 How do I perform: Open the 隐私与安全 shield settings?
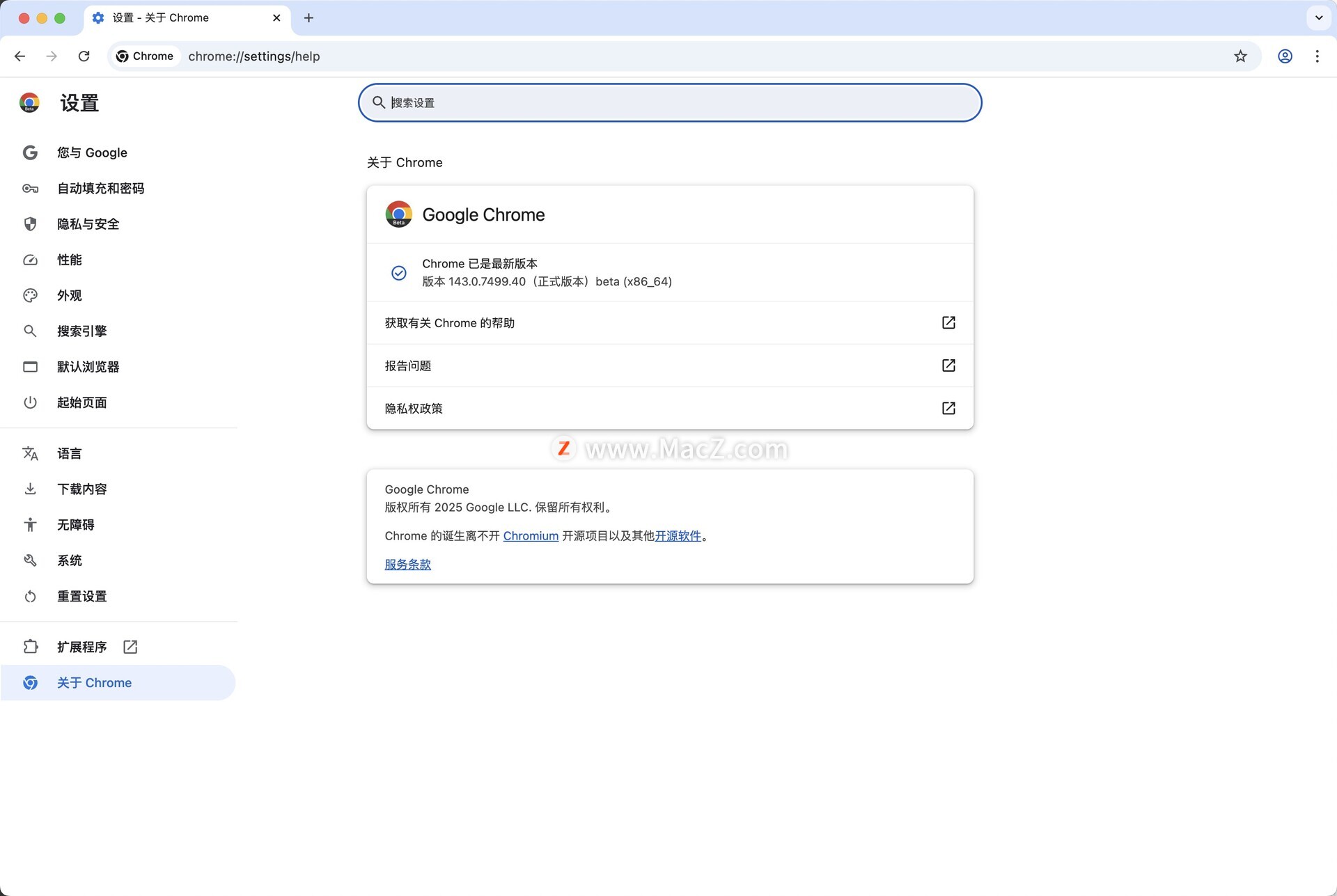click(x=88, y=224)
